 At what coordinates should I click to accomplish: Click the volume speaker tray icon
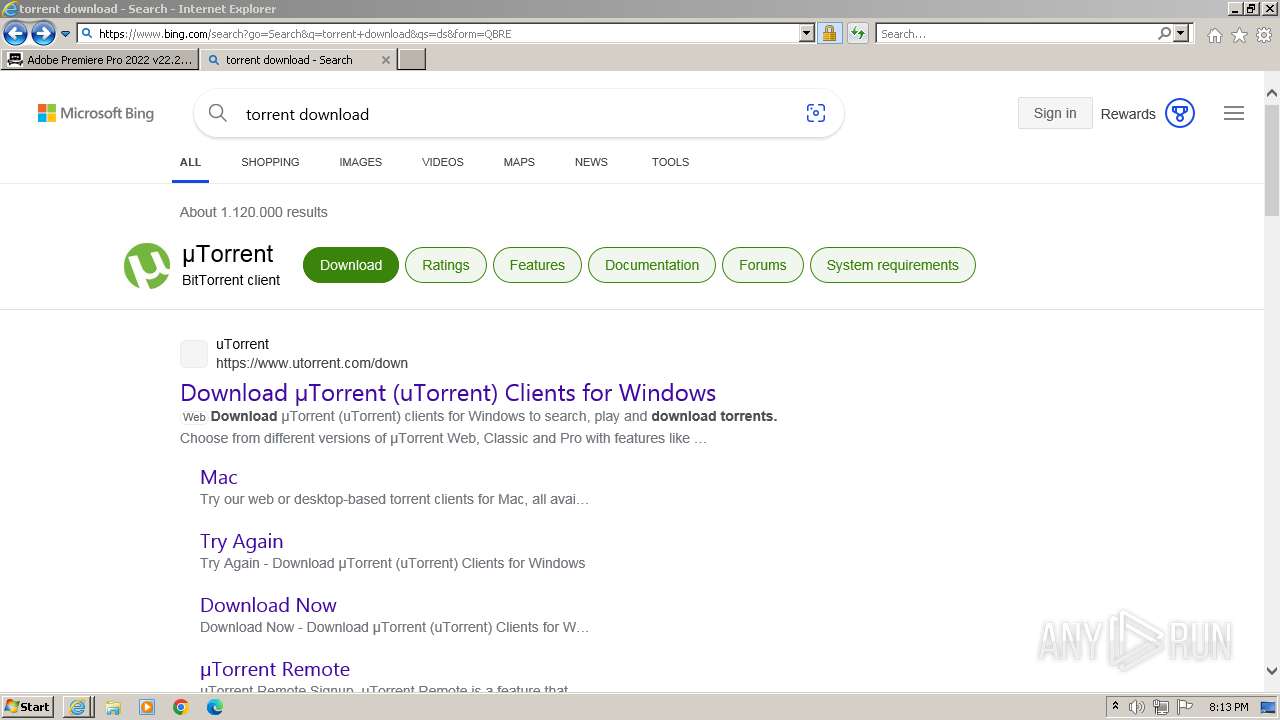click(x=1136, y=707)
